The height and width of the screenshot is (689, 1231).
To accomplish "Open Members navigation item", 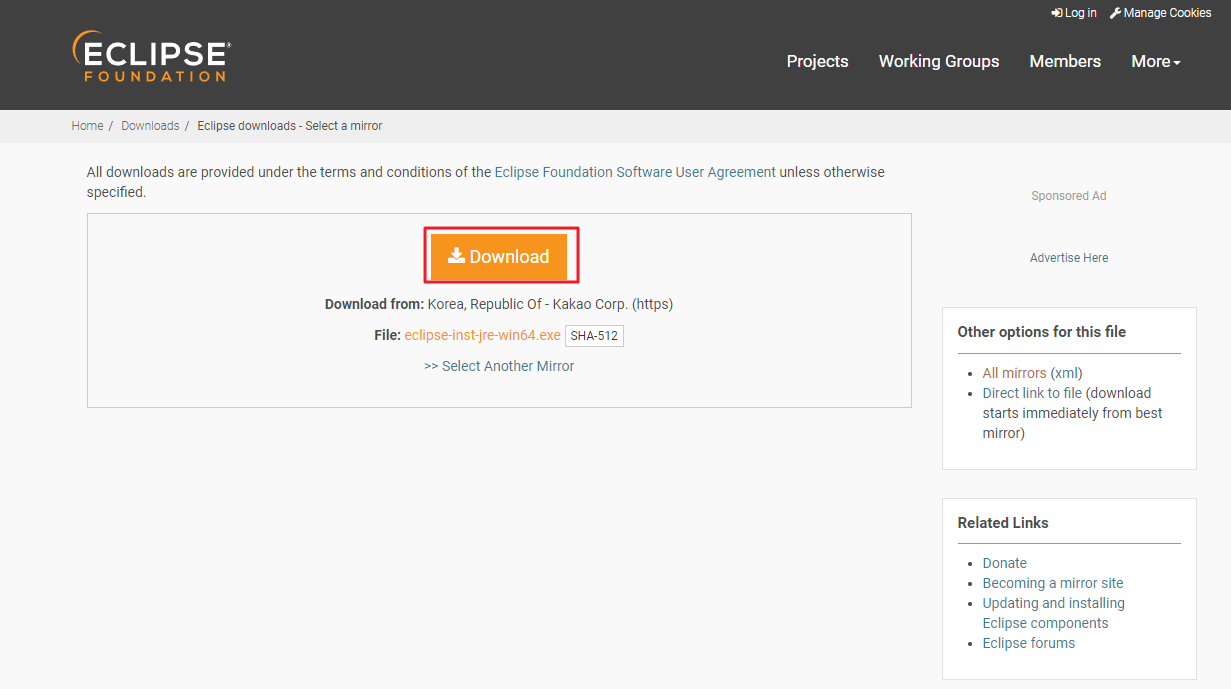I will (1065, 61).
